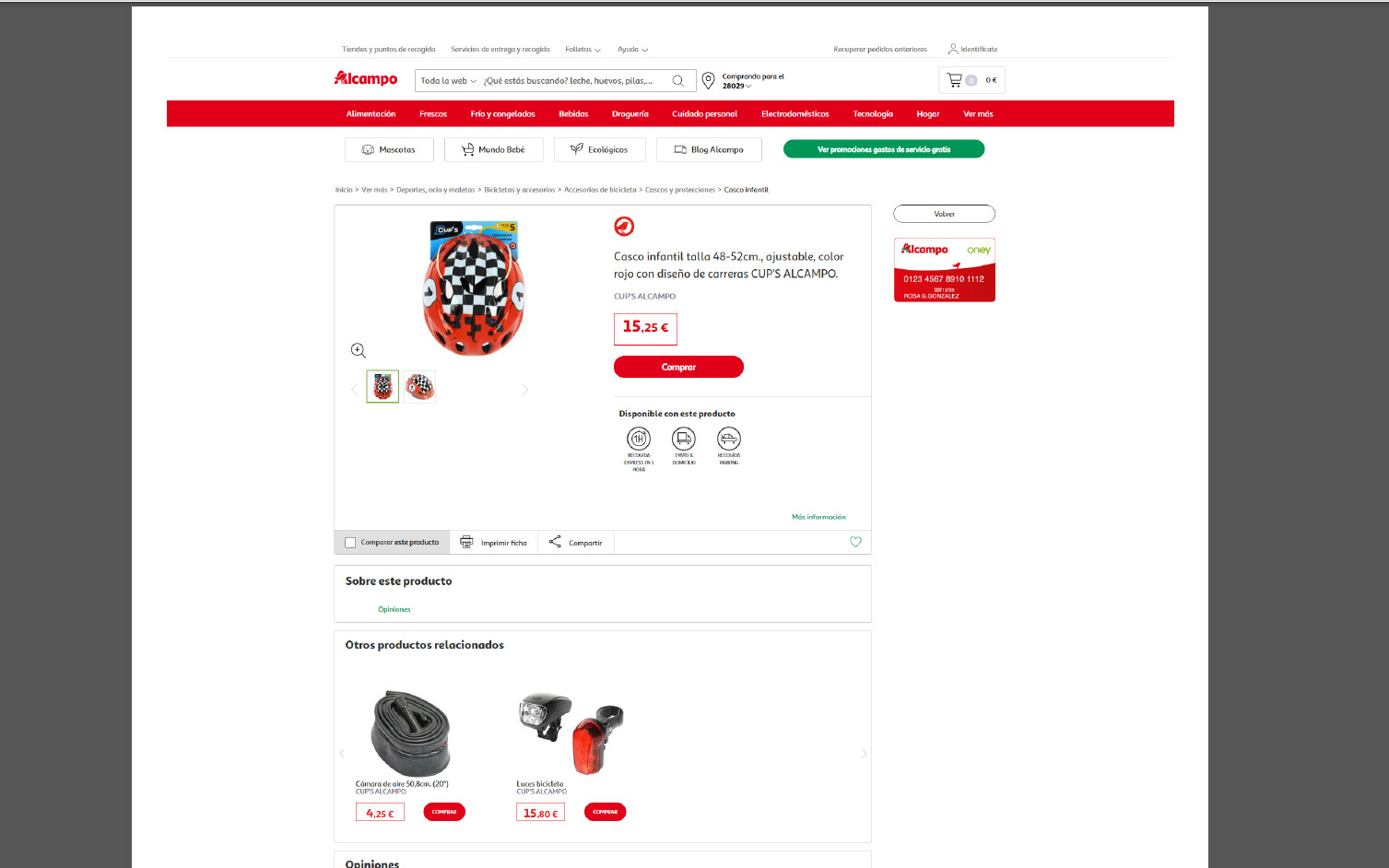The width and height of the screenshot is (1389, 868).
Task: Click the product search input field
Action: point(573,81)
